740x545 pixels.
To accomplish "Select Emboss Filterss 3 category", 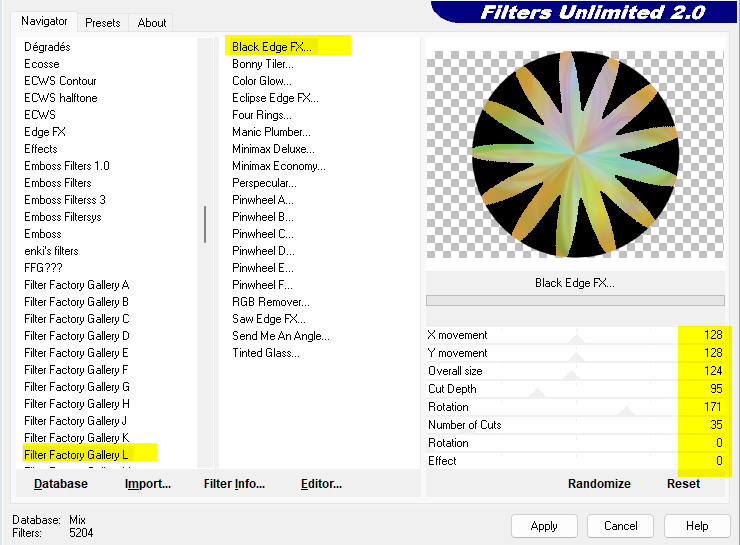I will (65, 200).
